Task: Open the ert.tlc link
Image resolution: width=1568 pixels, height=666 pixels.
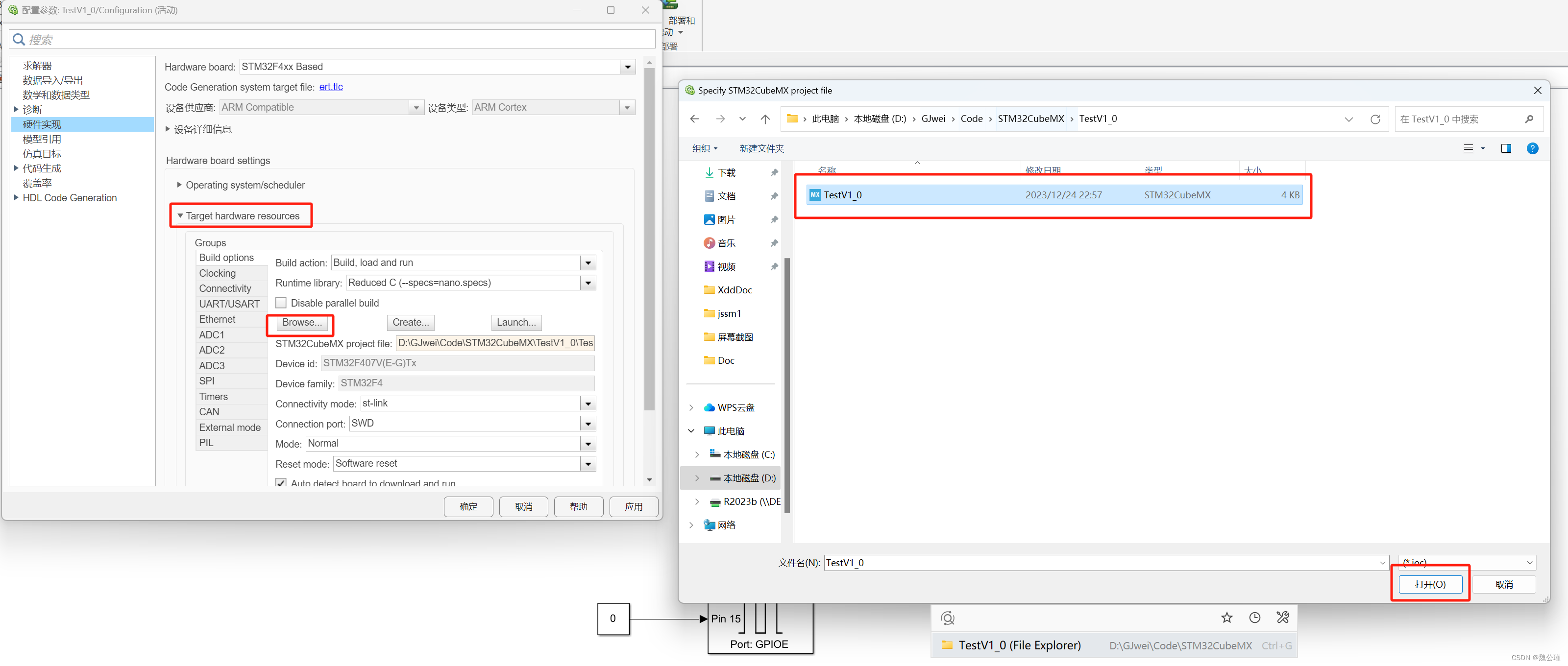Action: pyautogui.click(x=331, y=87)
